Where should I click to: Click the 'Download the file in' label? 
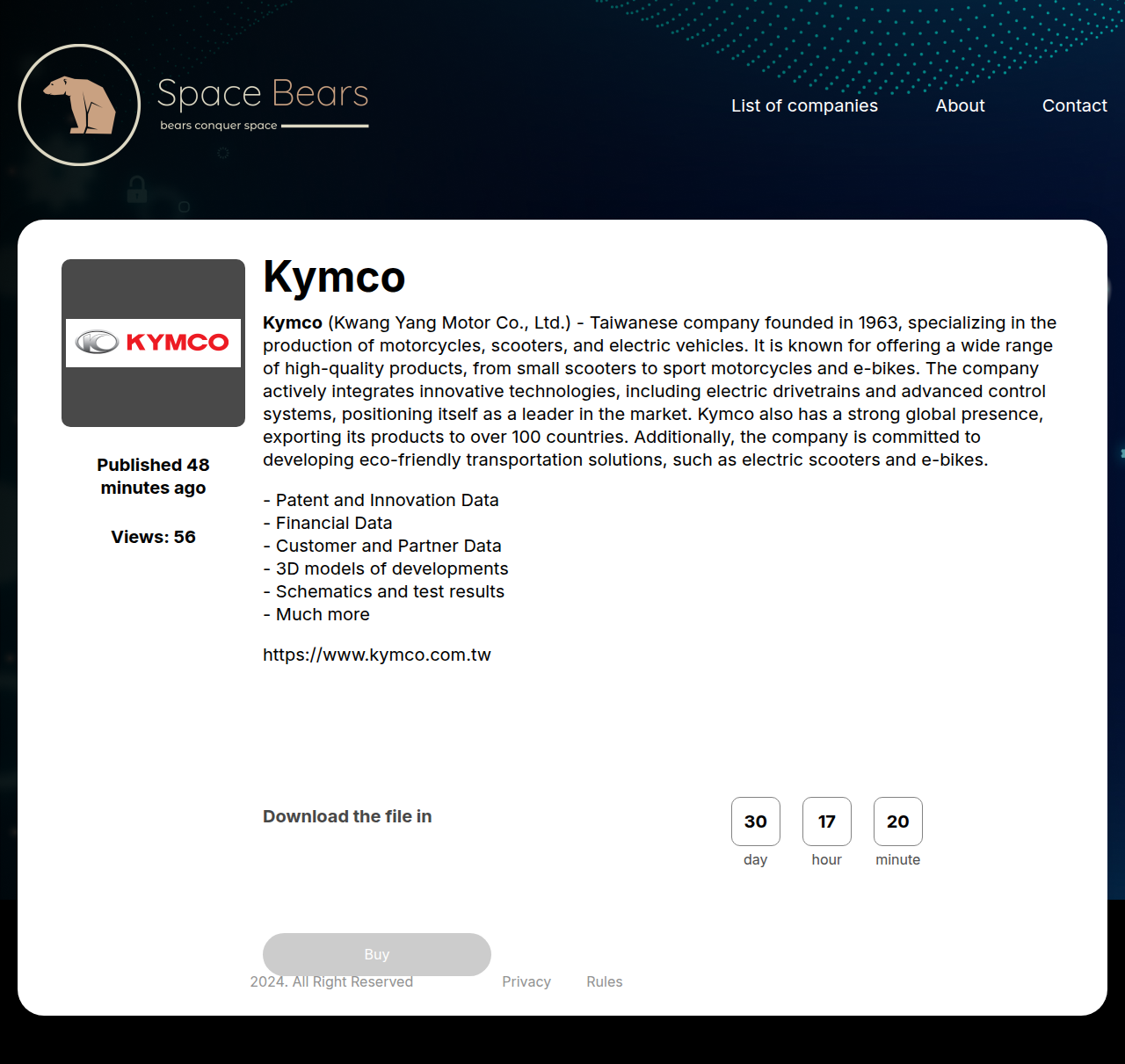tap(347, 816)
